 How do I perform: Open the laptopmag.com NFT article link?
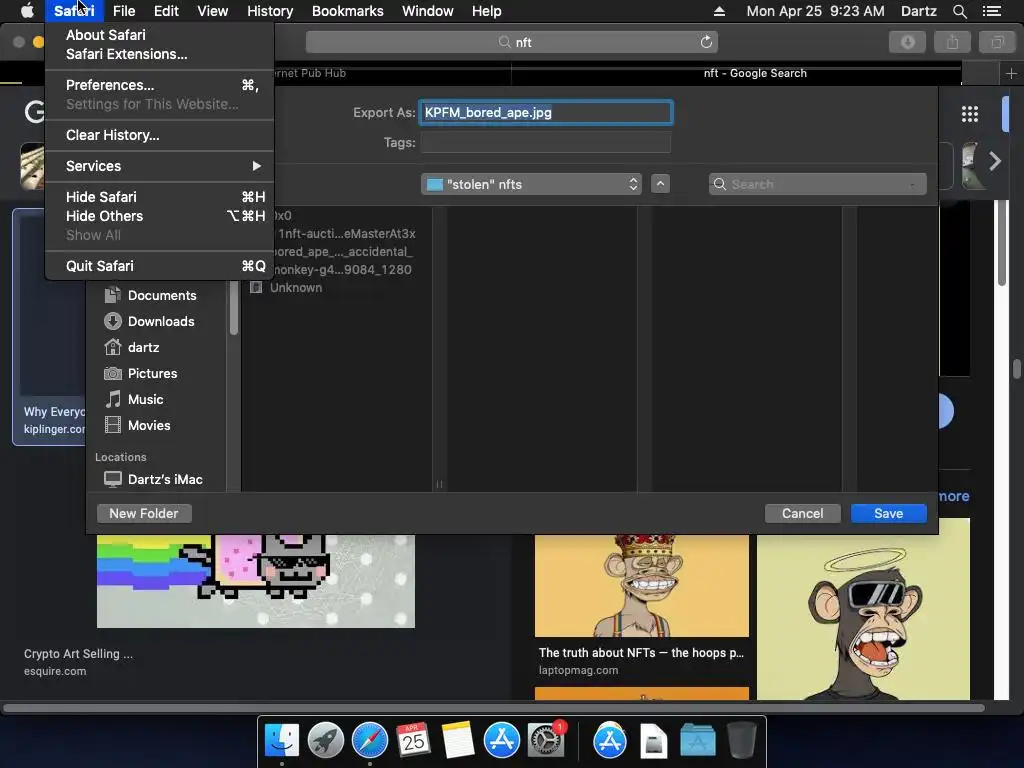(x=641, y=653)
